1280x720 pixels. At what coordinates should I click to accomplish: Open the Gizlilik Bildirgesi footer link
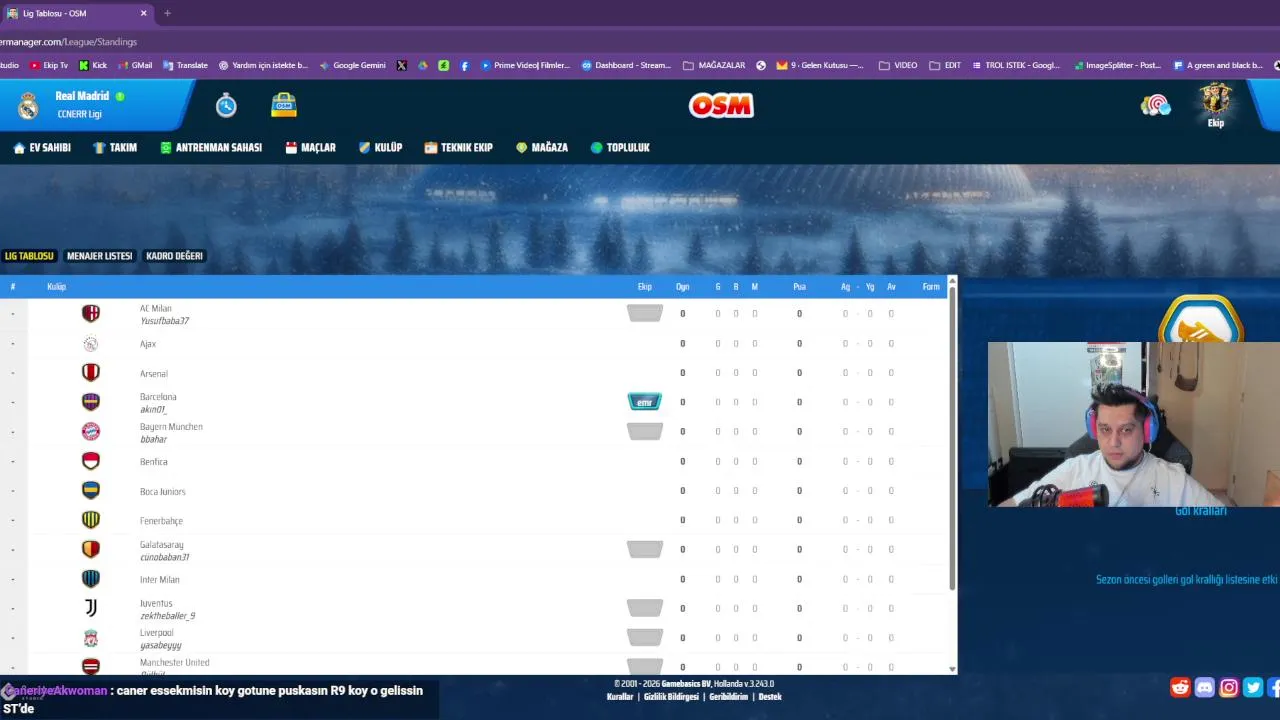pos(671,697)
